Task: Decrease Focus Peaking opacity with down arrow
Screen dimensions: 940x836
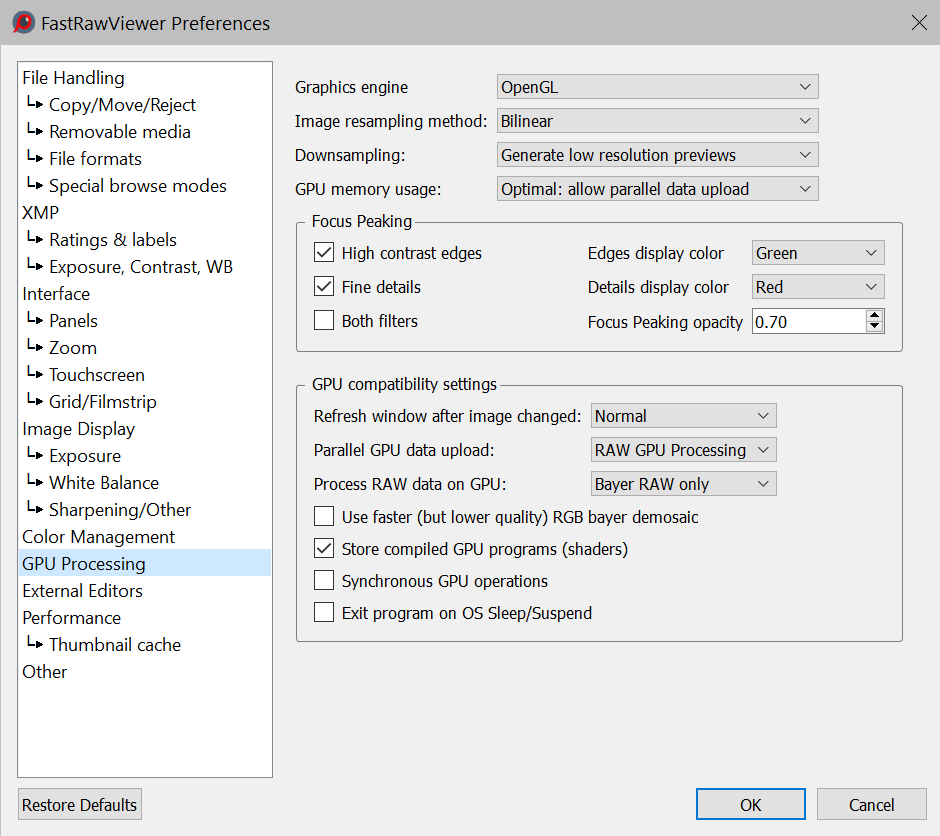Action: (875, 327)
